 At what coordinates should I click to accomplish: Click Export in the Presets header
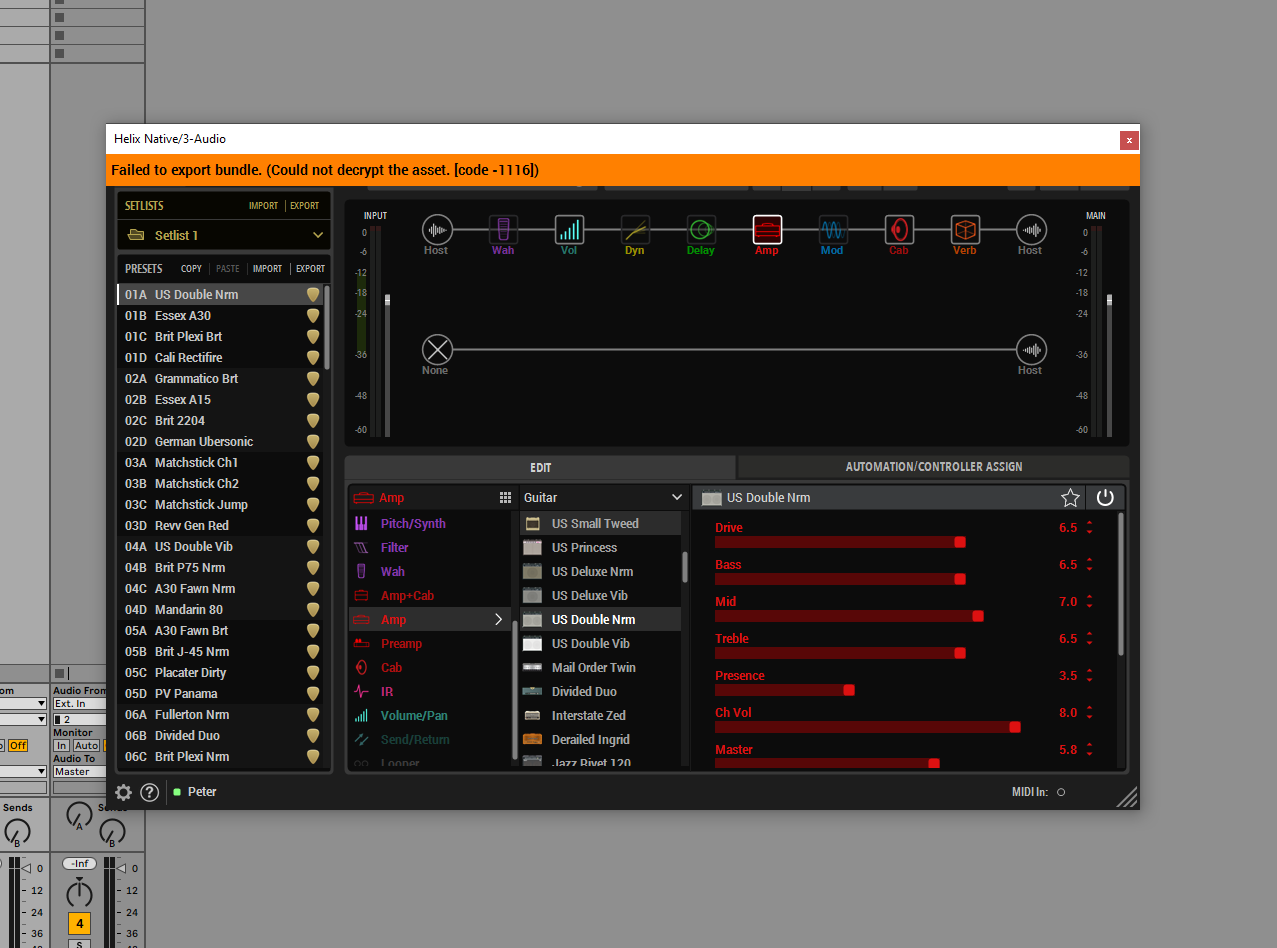[x=310, y=269]
